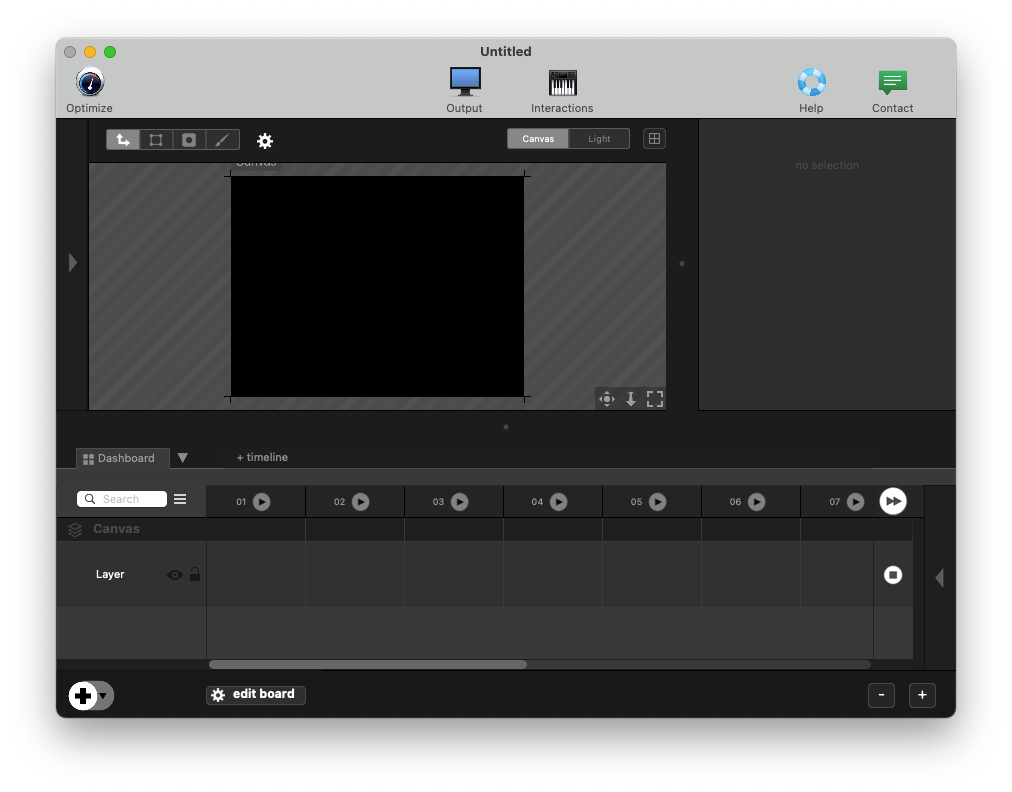This screenshot has height=792, width=1012.
Task: Open canvas settings gear
Action: click(265, 141)
